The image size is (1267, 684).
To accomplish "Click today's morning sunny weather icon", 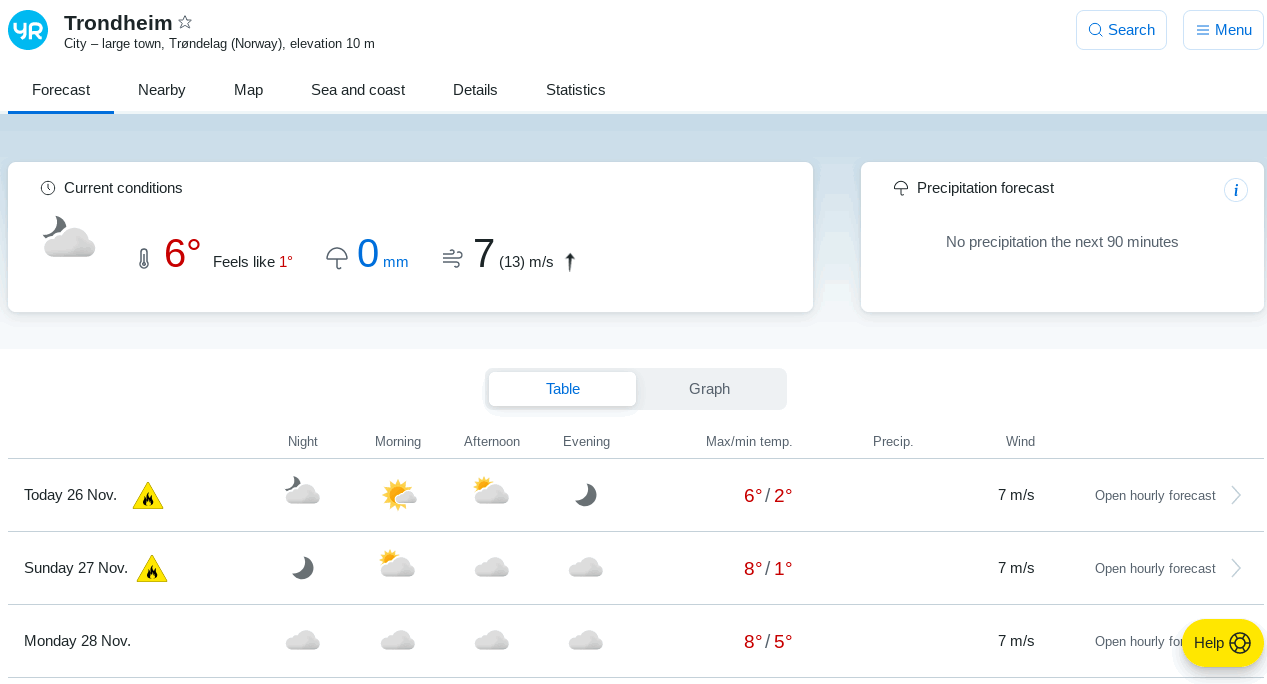I will point(398,495).
